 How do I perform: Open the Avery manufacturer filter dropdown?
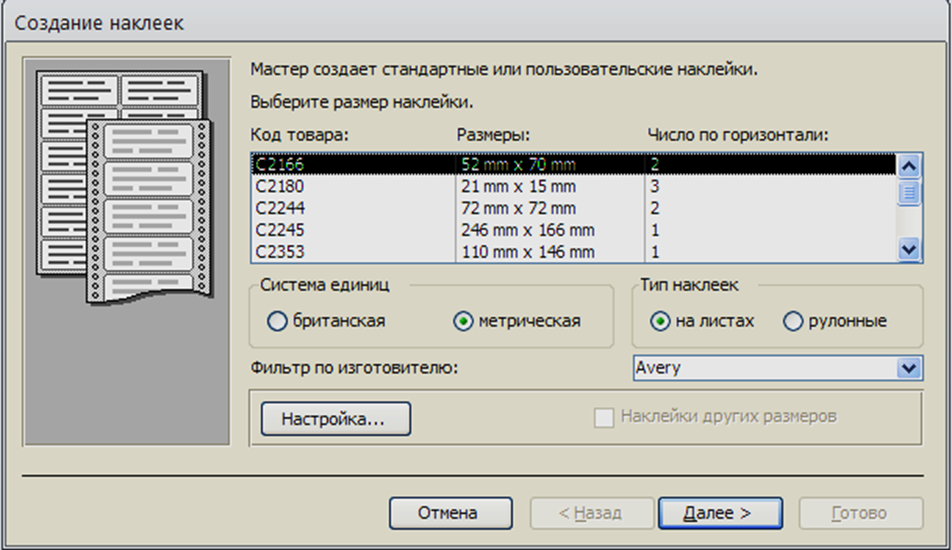click(908, 368)
